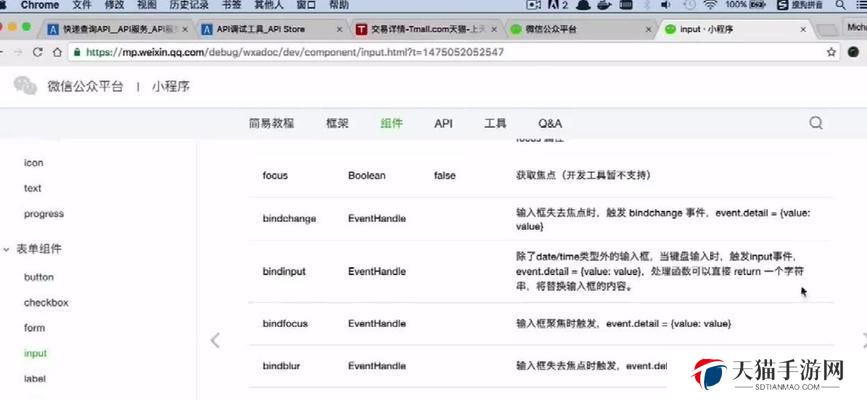Open the 简易教程 navigation tab
The height and width of the screenshot is (400, 867).
click(271, 123)
